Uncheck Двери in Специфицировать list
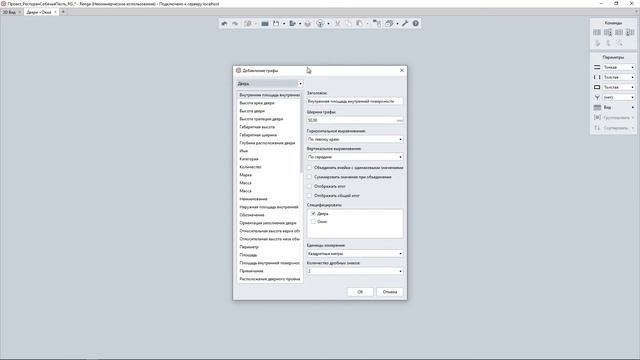The height and width of the screenshot is (360, 640). [x=313, y=213]
